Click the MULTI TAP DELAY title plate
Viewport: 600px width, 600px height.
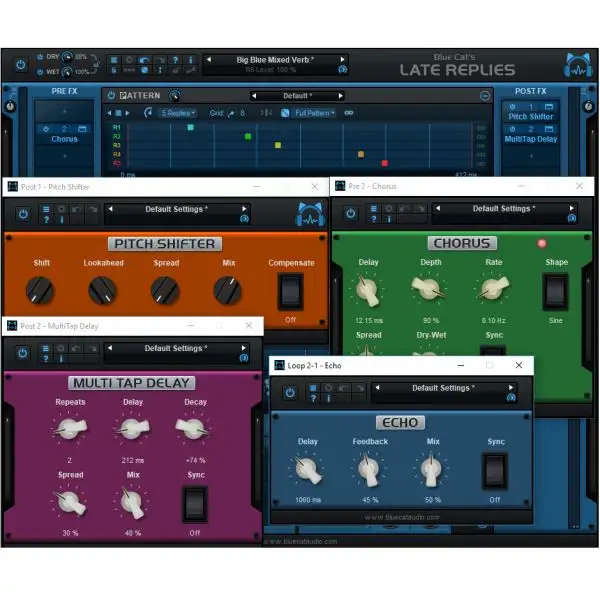pos(132,383)
